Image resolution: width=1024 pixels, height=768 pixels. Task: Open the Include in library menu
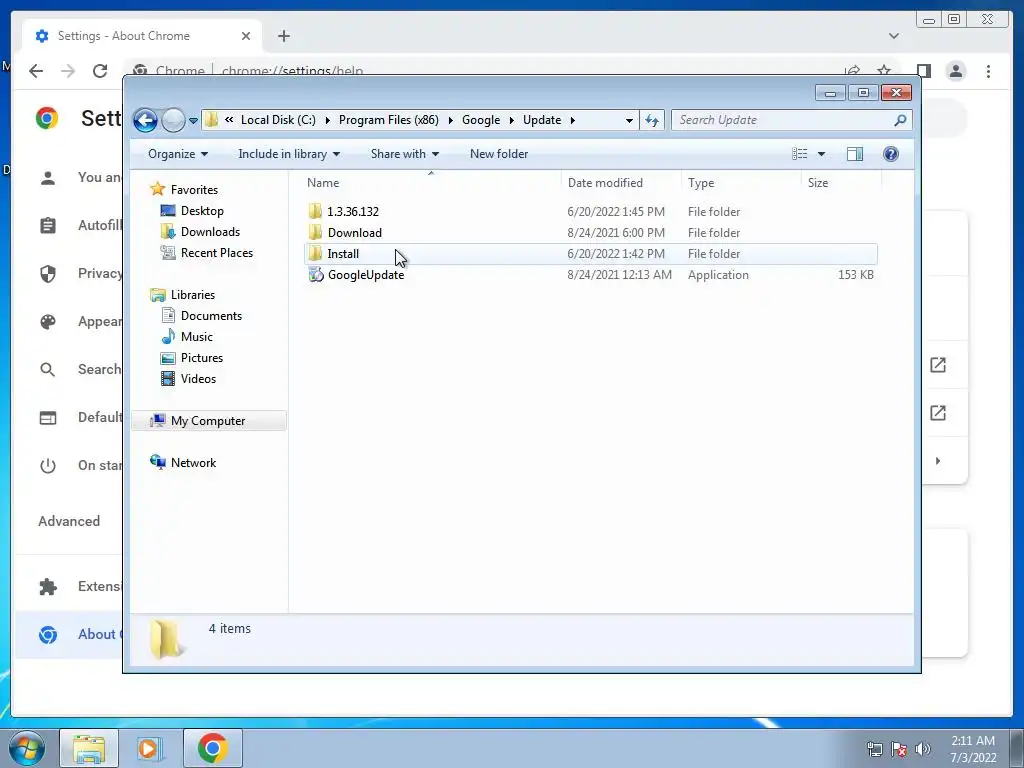pyautogui.click(x=289, y=154)
